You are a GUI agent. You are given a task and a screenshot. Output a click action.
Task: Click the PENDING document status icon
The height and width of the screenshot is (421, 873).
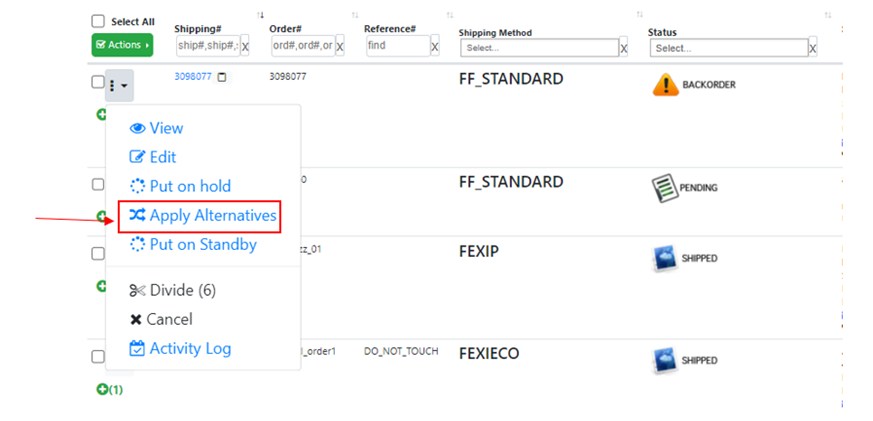point(665,187)
